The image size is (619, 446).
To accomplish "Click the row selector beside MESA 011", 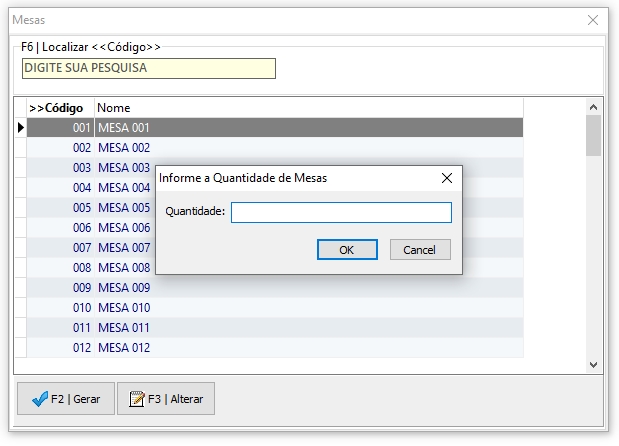I will point(20,328).
